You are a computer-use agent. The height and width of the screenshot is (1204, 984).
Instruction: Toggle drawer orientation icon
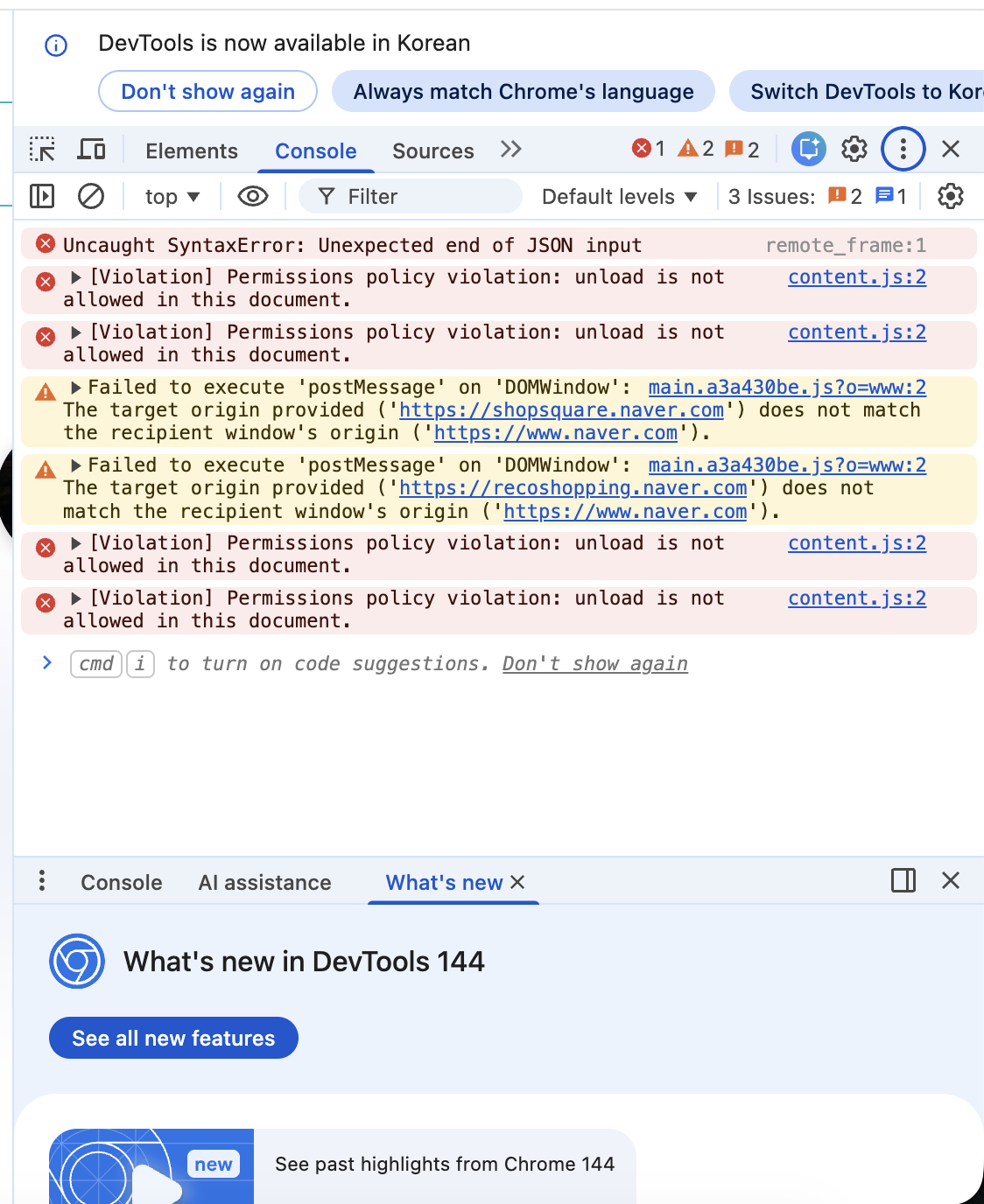pos(903,880)
